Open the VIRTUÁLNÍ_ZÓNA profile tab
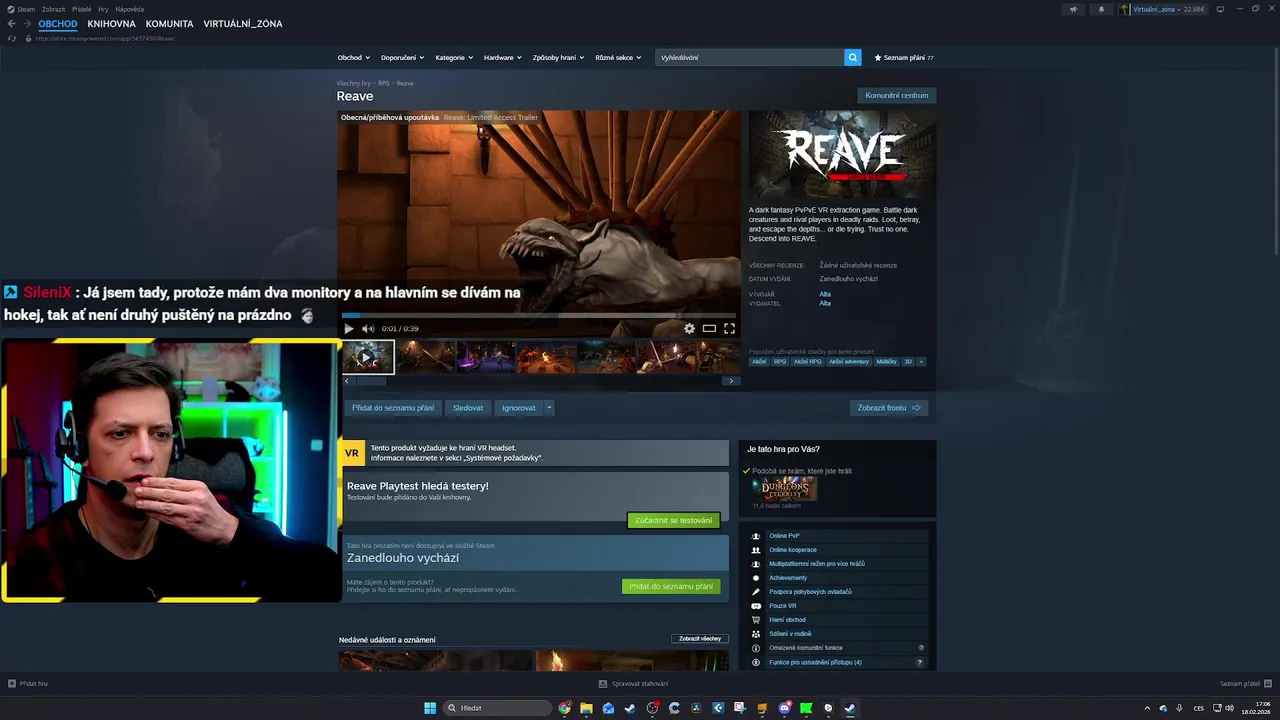 click(x=243, y=24)
